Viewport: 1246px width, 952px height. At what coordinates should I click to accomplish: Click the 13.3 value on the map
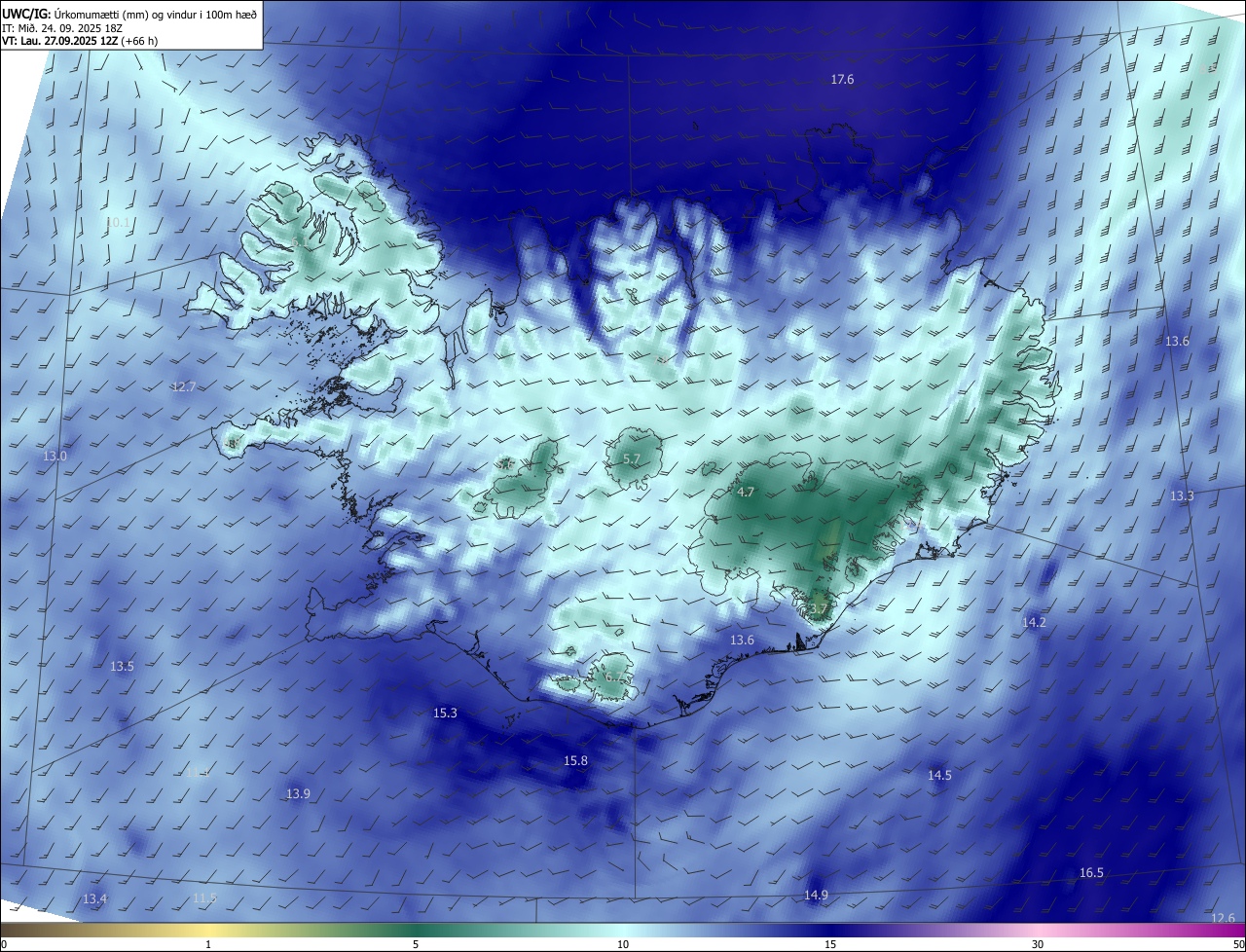(1182, 496)
